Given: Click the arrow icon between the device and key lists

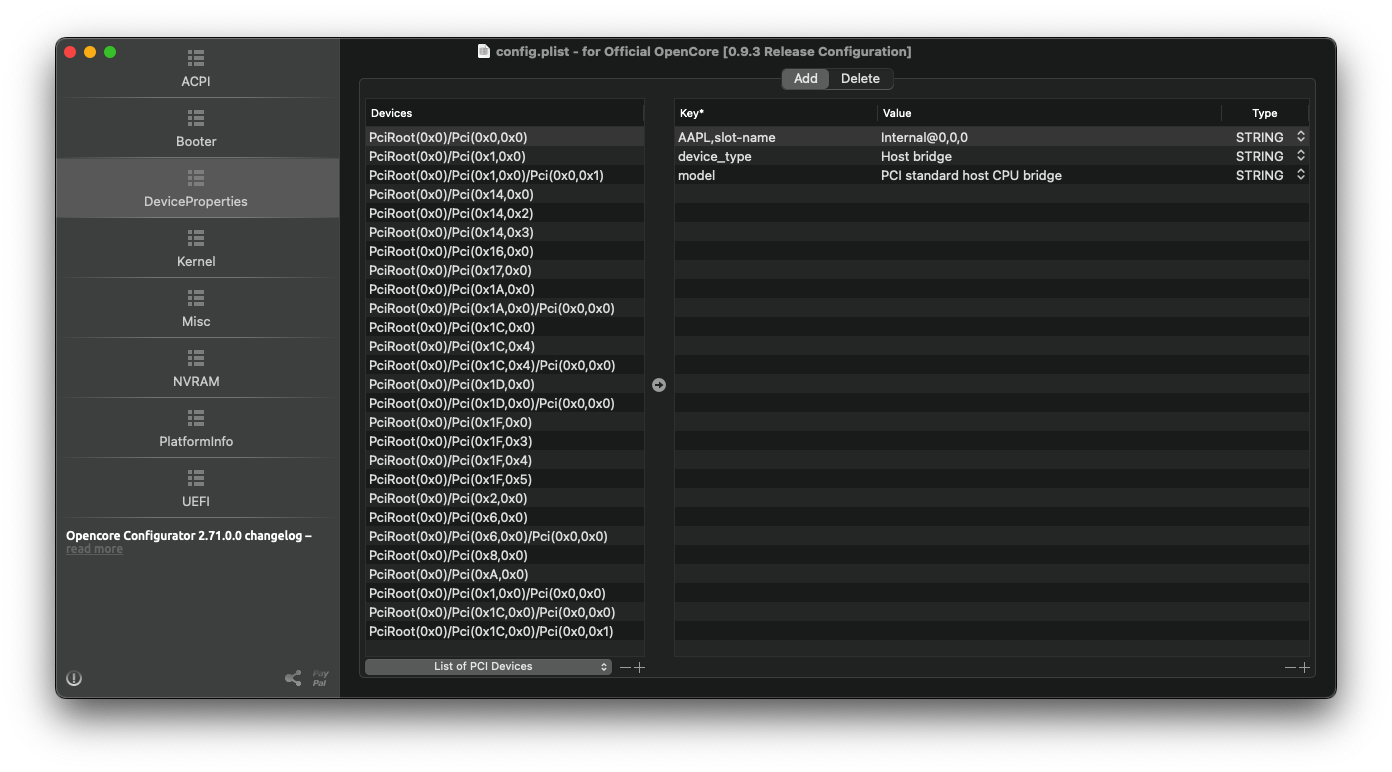Looking at the screenshot, I should click(x=659, y=385).
